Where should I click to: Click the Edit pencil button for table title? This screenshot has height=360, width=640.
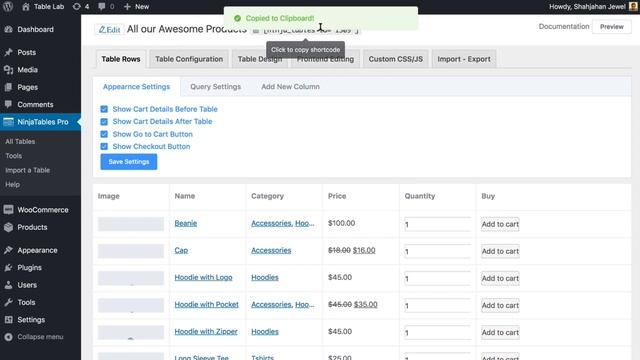pyautogui.click(x=109, y=29)
